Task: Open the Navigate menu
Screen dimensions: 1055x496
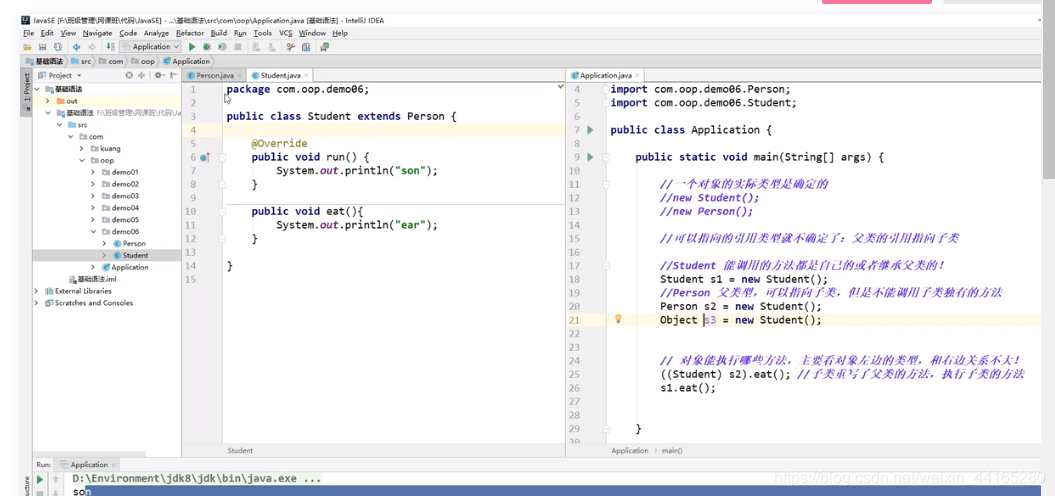Action: point(98,33)
